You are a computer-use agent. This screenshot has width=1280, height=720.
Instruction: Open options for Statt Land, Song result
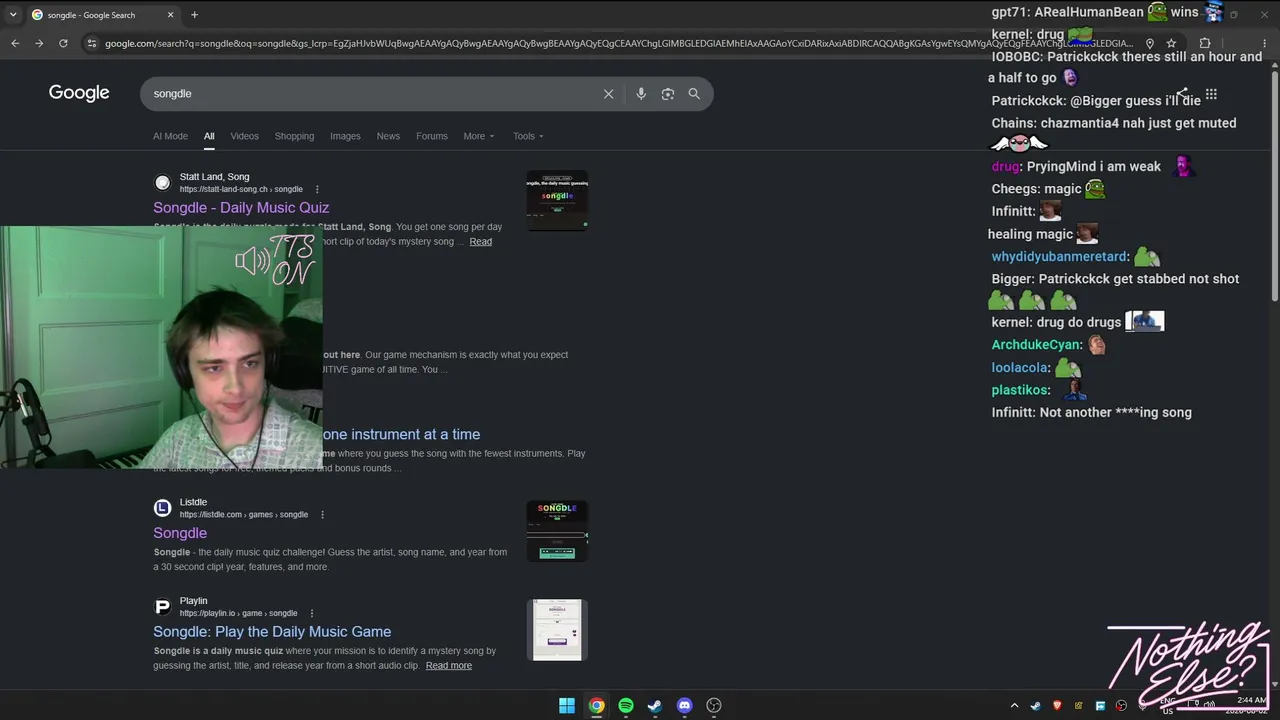[317, 189]
